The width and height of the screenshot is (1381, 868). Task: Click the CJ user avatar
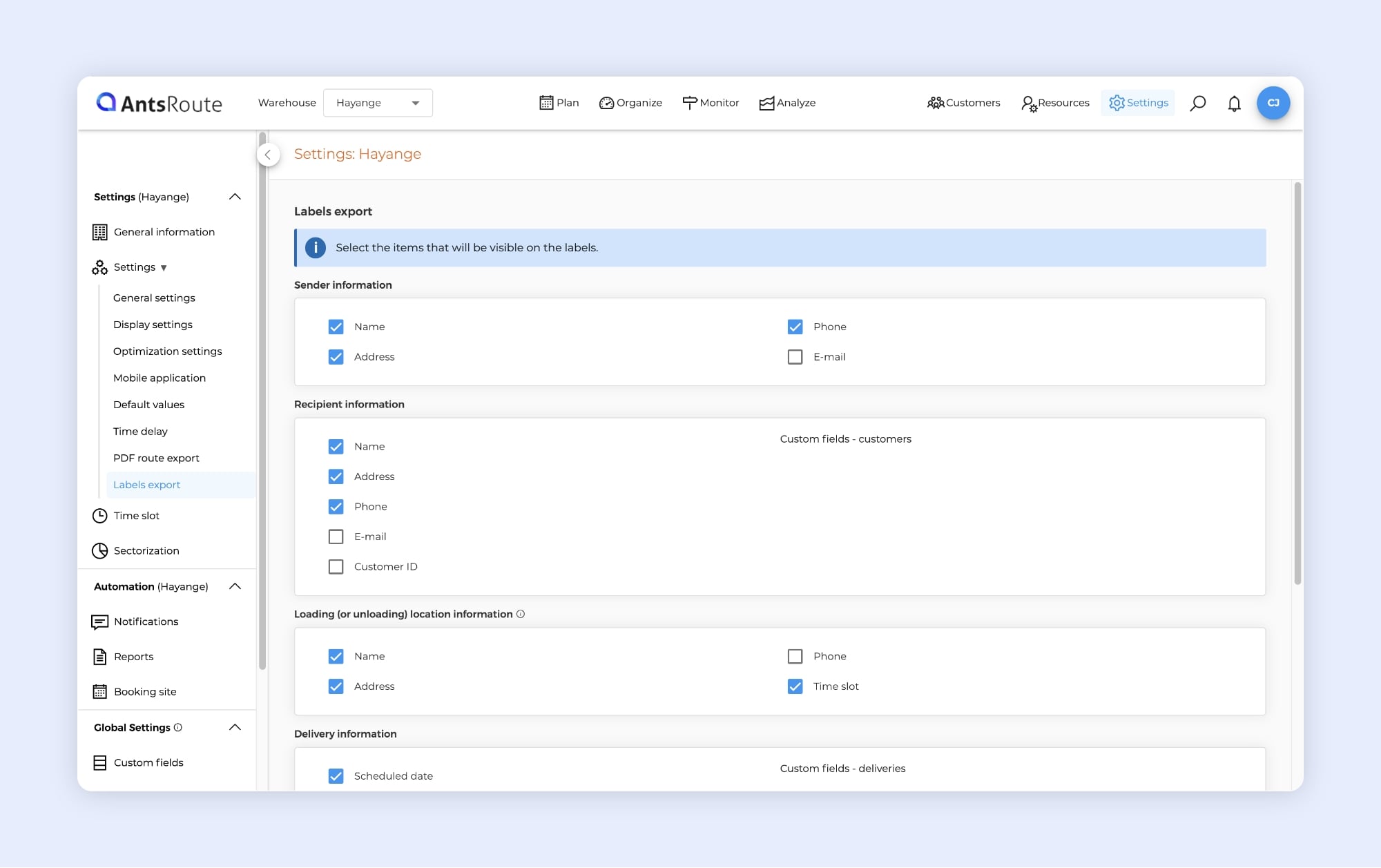click(x=1273, y=103)
